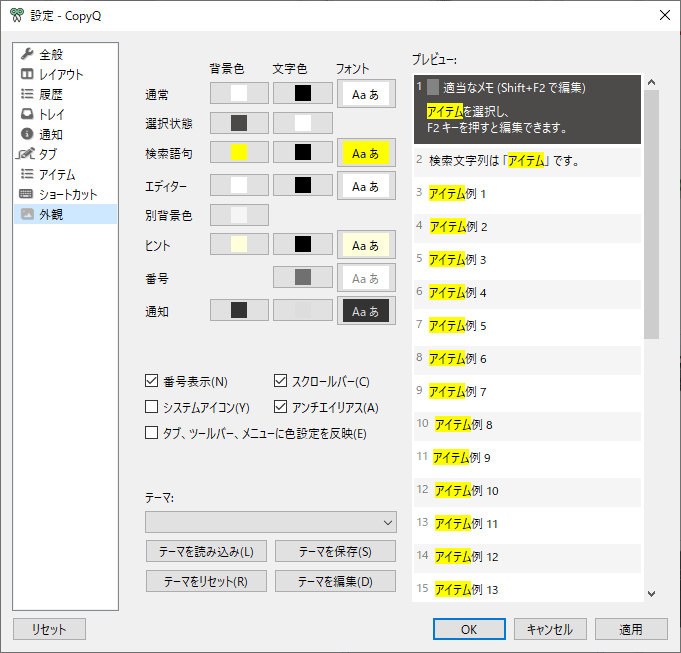Enable タブ、ツールバー、メニューに色設定を反映(E)
Viewport: 681px width, 653px height.
click(x=151, y=433)
